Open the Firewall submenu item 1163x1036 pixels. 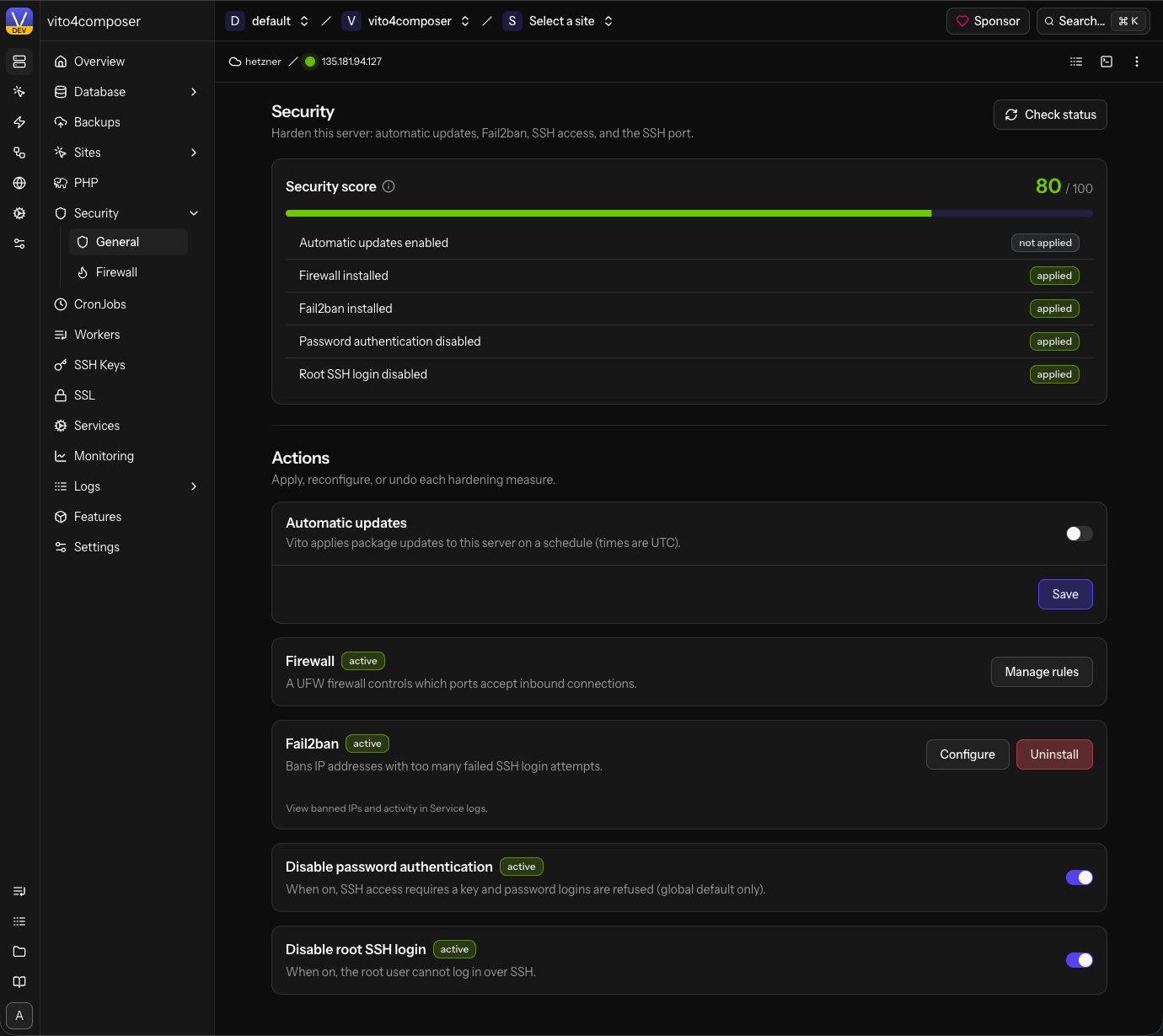[128, 272]
